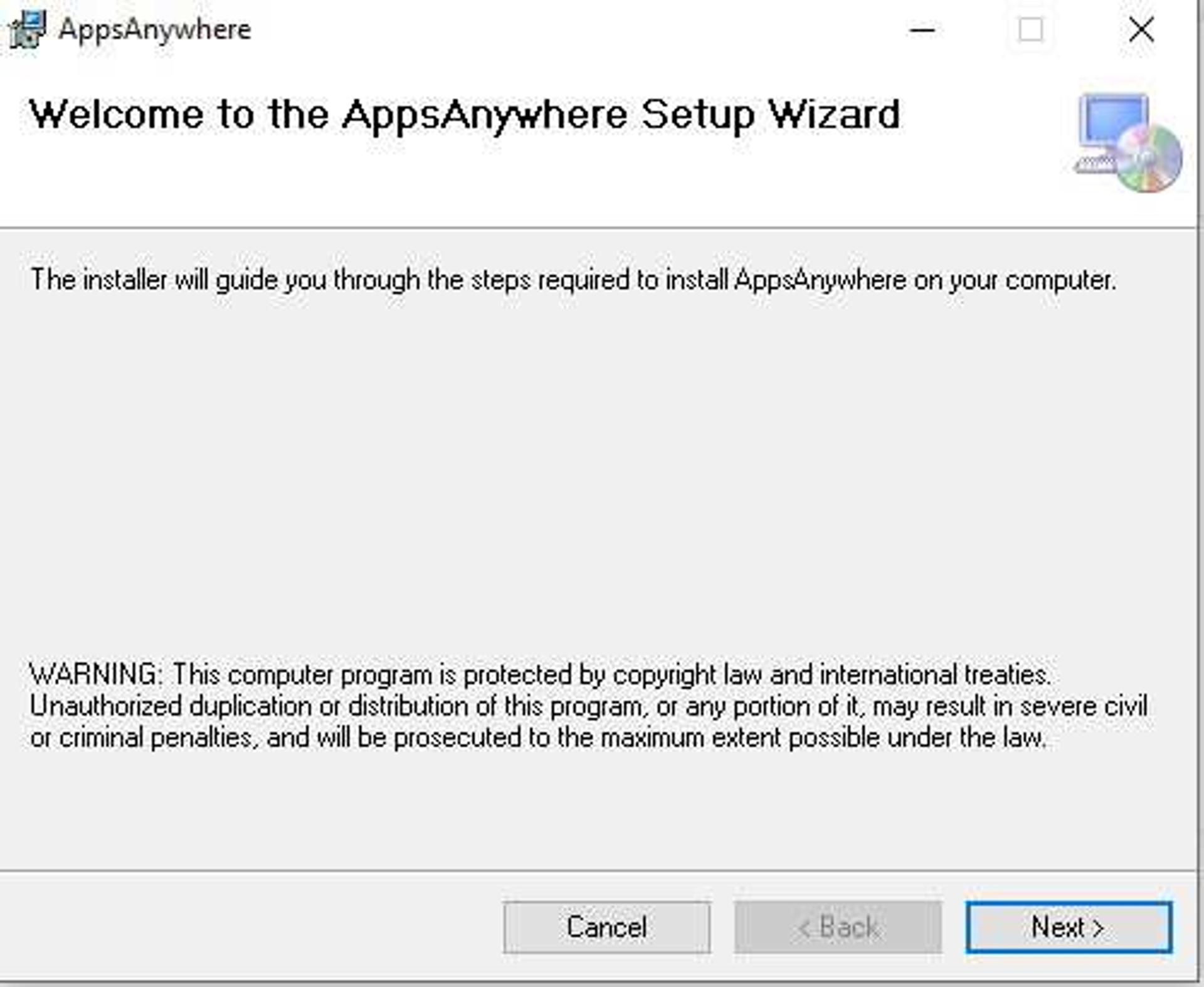The image size is (1204, 987).
Task: Click the small keyboard in the setup graphic
Action: coord(1095,164)
